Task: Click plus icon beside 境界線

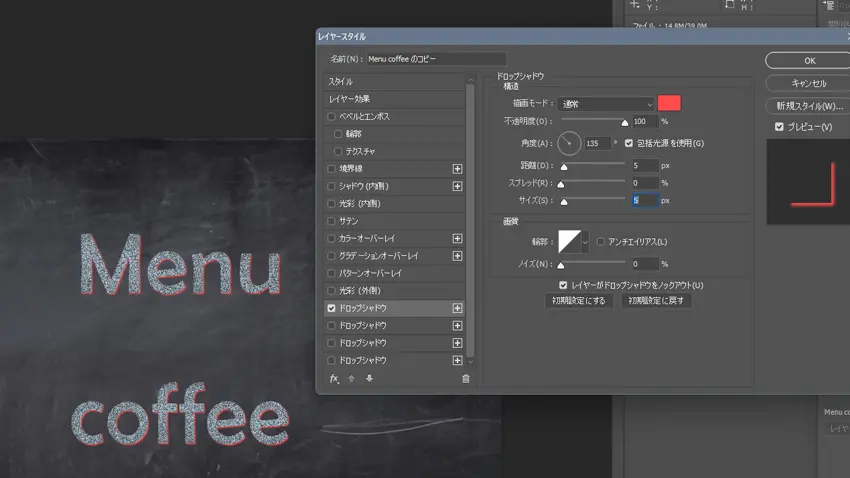Action: pos(458,169)
